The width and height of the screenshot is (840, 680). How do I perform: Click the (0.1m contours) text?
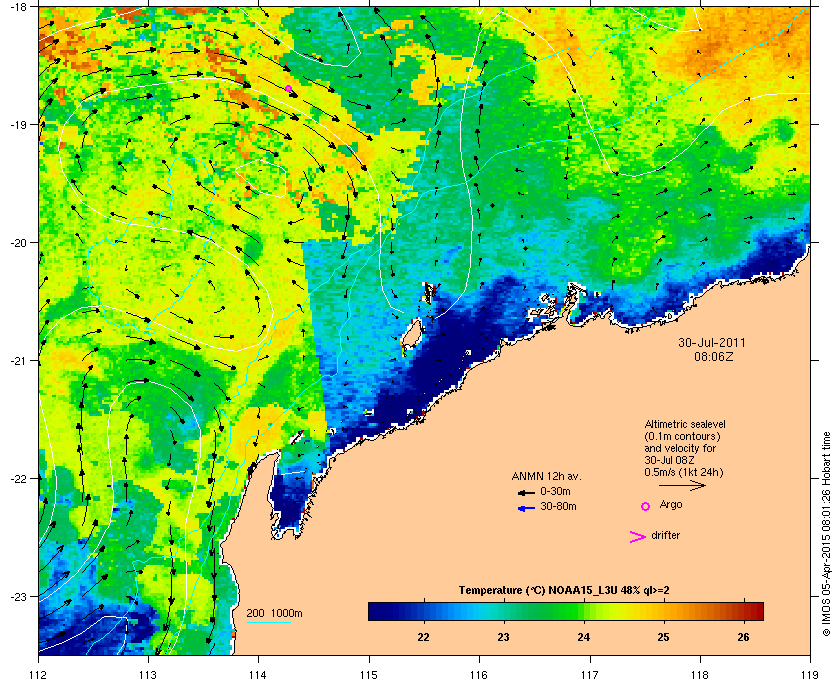pyautogui.click(x=682, y=436)
